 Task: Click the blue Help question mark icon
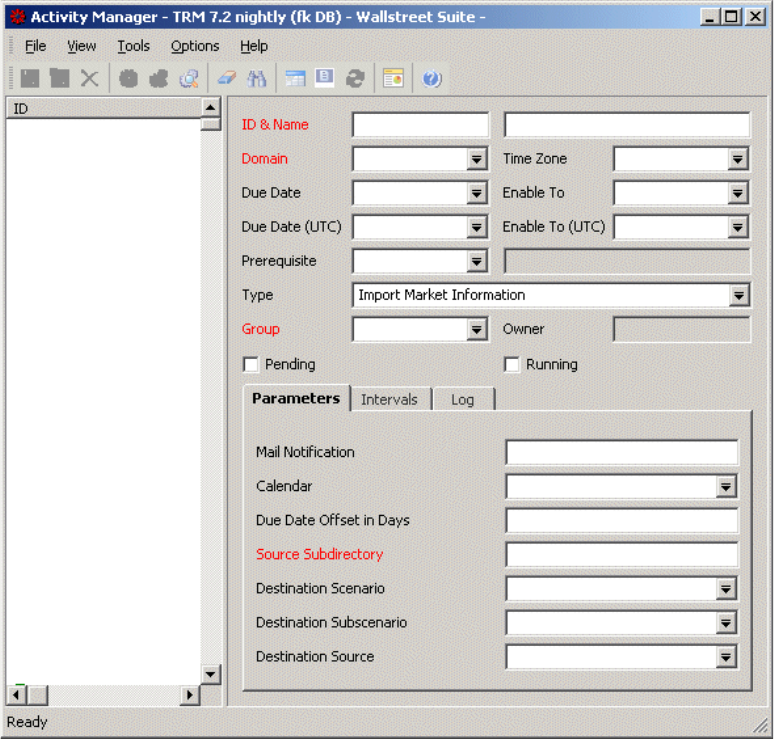point(431,78)
